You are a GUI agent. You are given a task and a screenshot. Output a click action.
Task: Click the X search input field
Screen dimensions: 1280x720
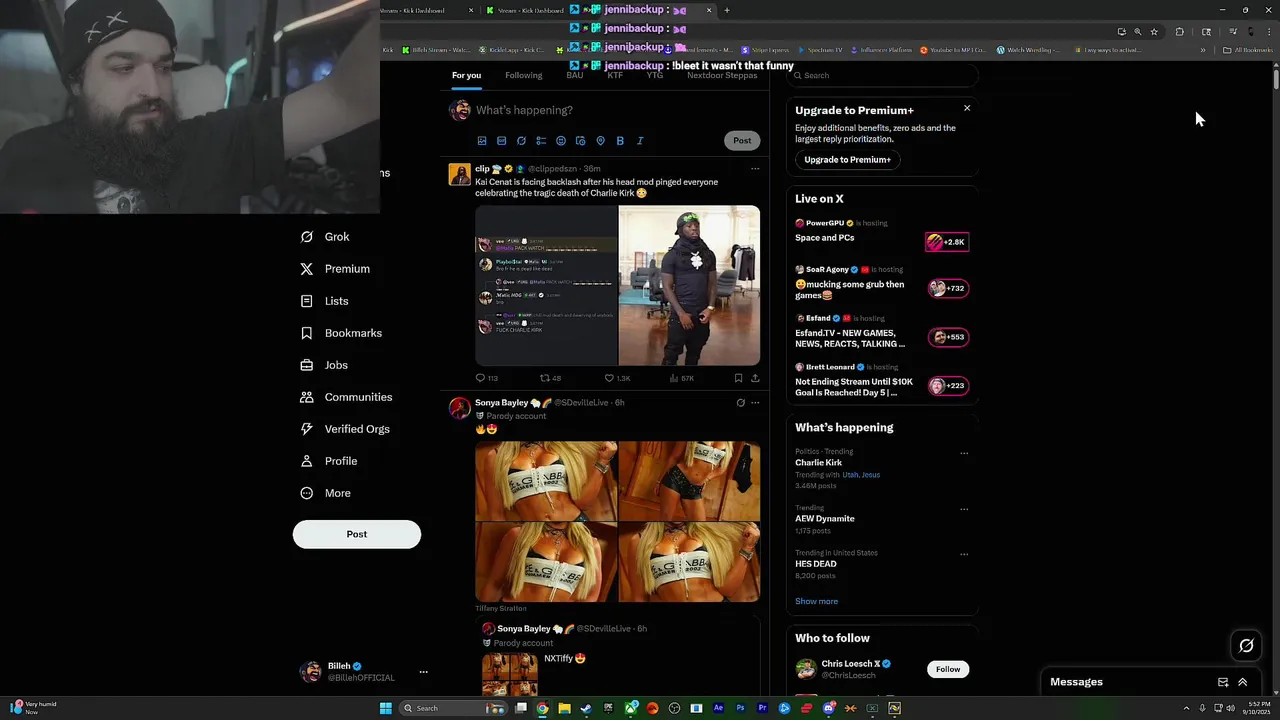[882, 76]
